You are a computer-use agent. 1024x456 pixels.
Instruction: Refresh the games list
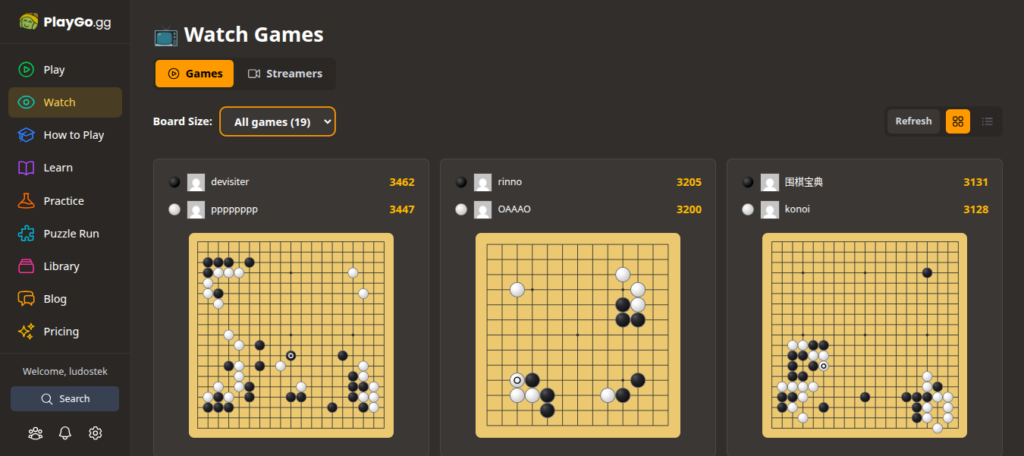point(913,121)
